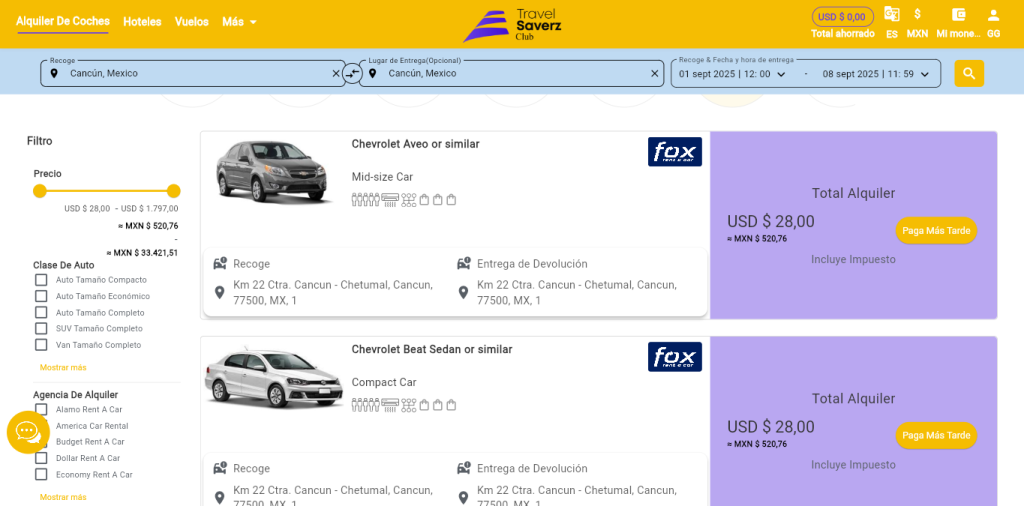1024x506 pixels.
Task: Check Auto Tamaño Completo filter
Action: 41,312
